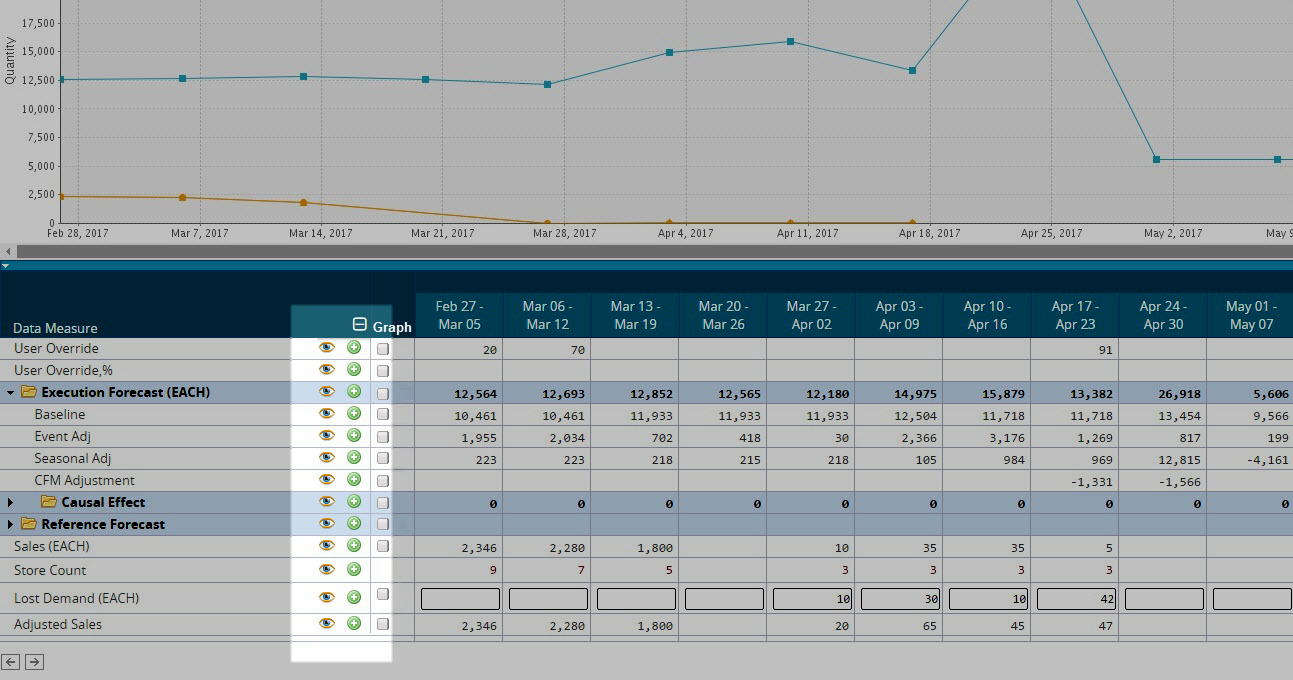Screen dimensions: 1293x680
Task: Collapse the Graph column with minus icon
Action: point(360,325)
